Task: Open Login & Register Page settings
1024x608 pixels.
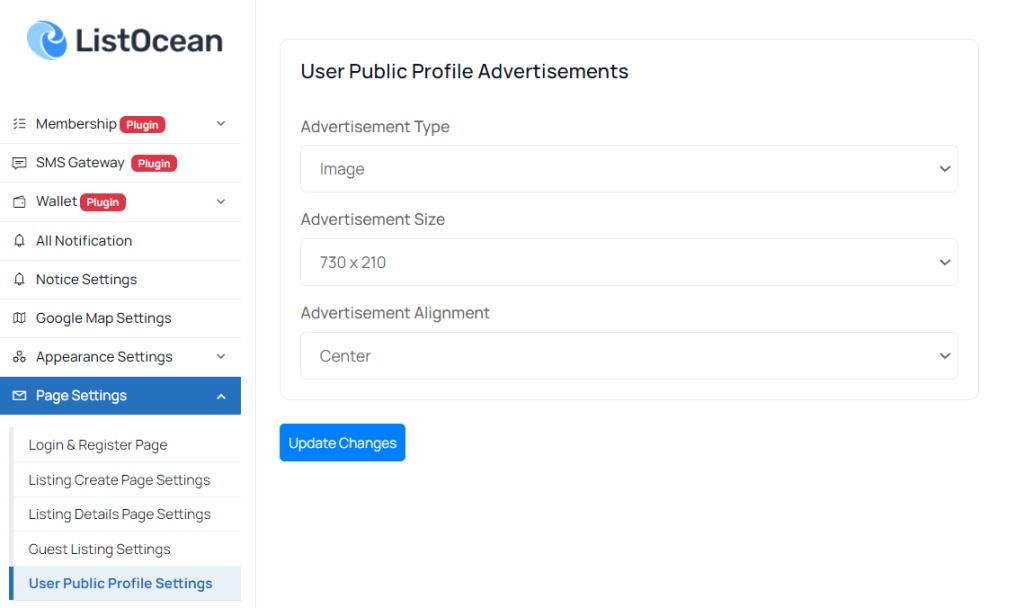Action: [127, 445]
